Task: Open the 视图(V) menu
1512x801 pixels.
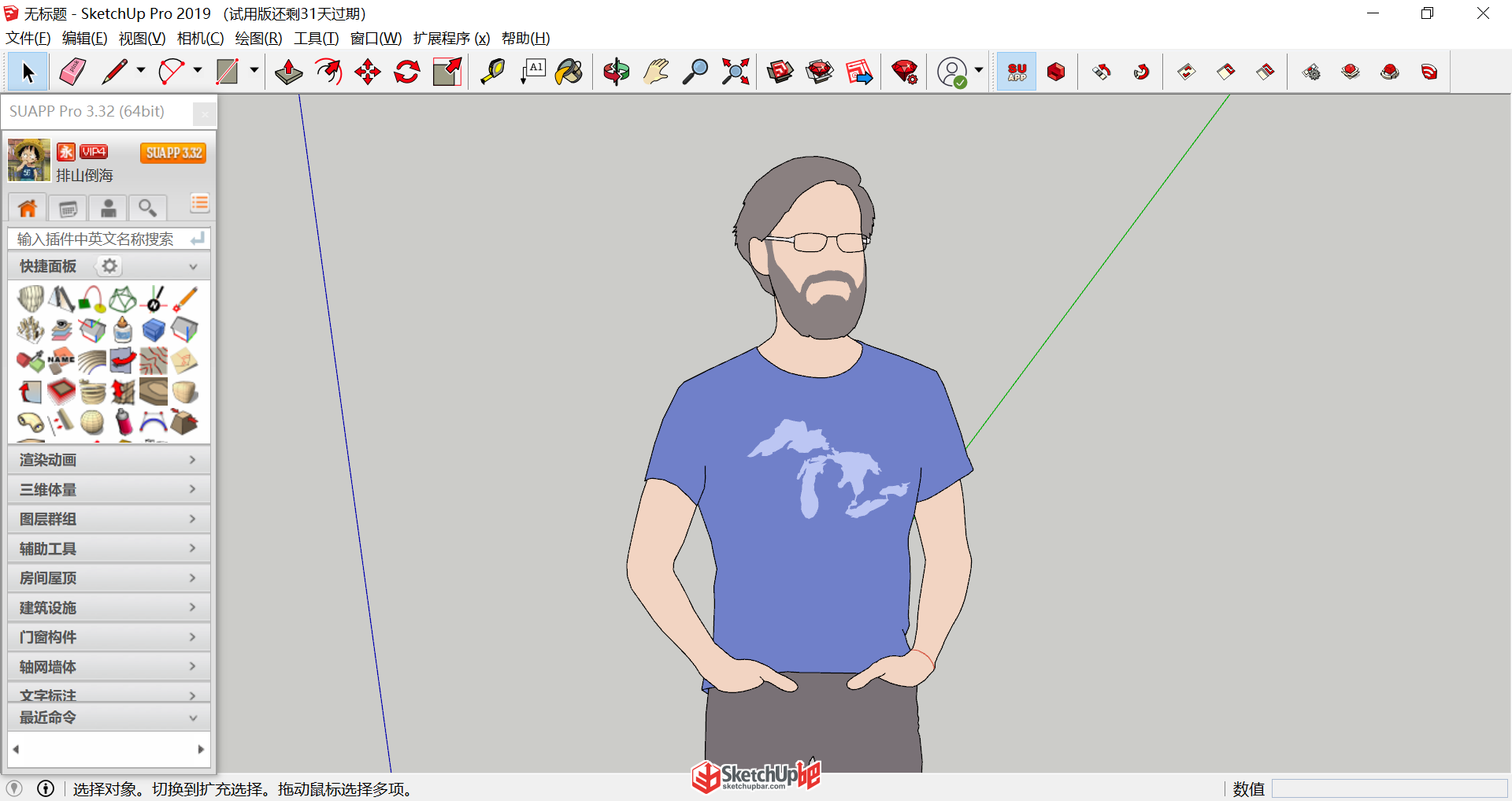Action: click(x=142, y=38)
